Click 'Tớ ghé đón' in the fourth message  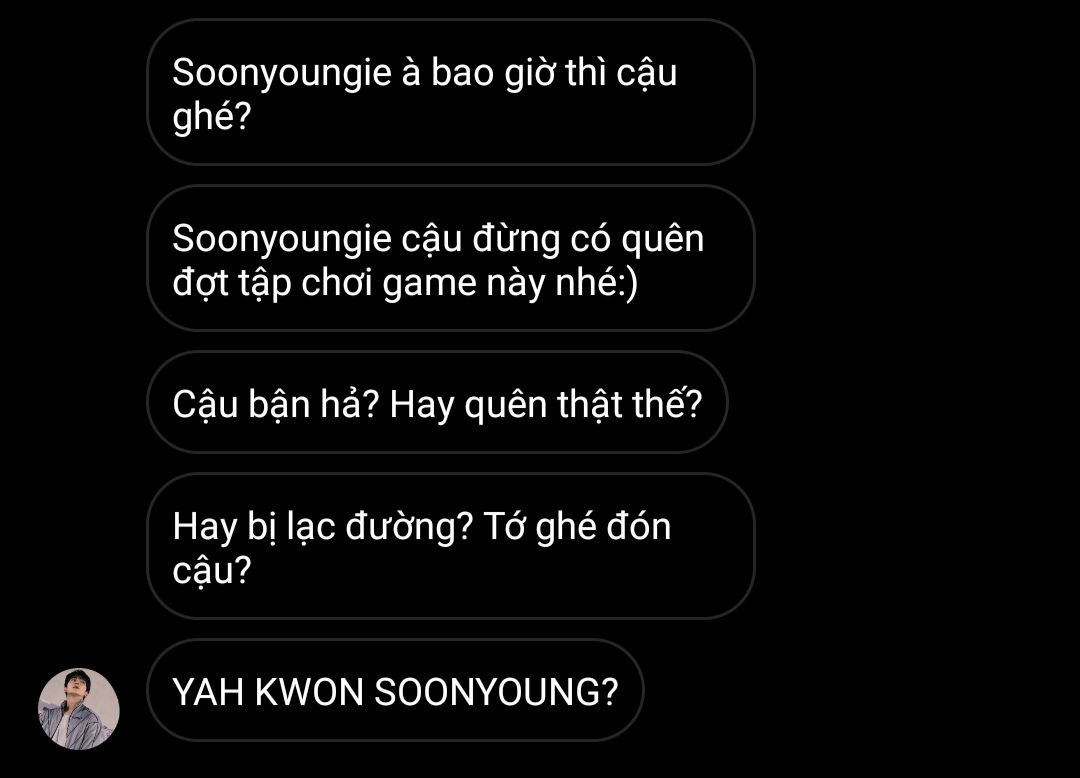[577, 527]
